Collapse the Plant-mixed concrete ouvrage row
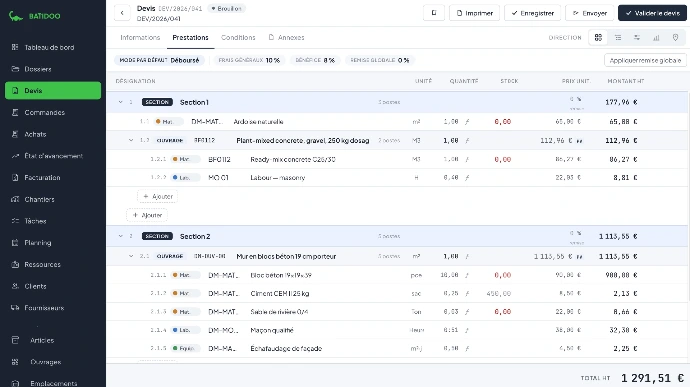This screenshot has height=387, width=690. (x=131, y=140)
